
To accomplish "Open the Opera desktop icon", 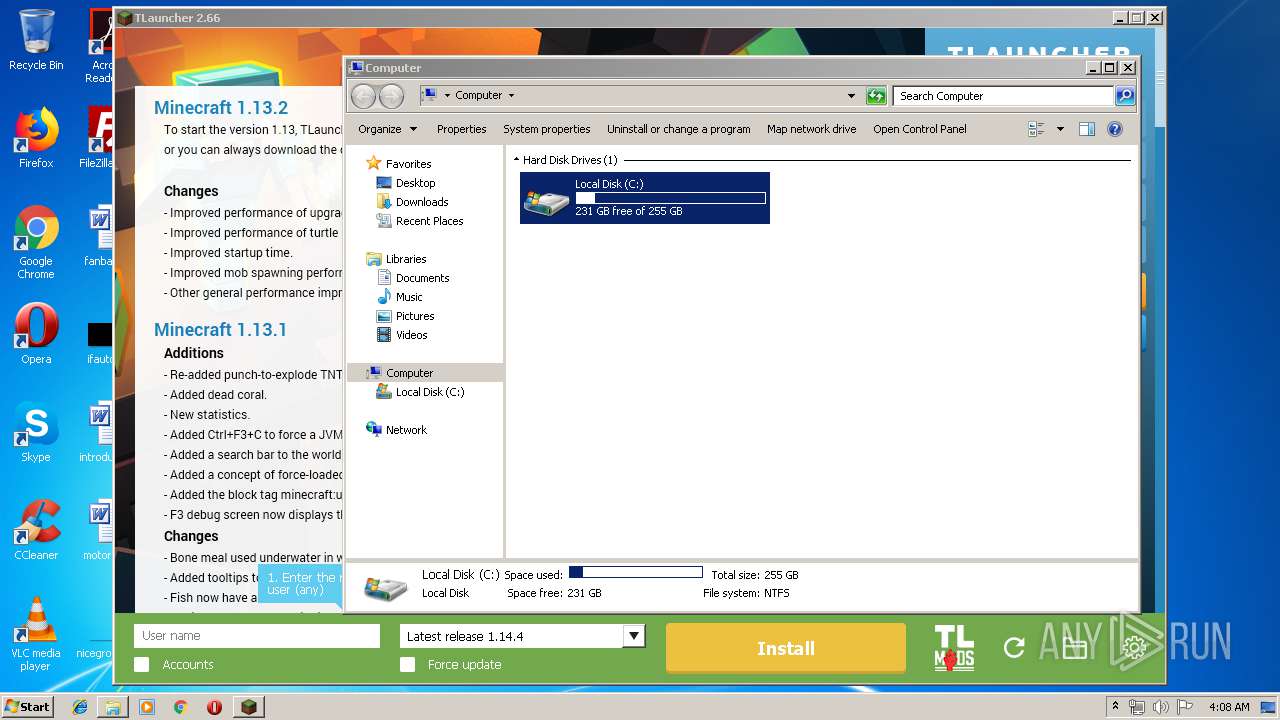I will click(36, 334).
